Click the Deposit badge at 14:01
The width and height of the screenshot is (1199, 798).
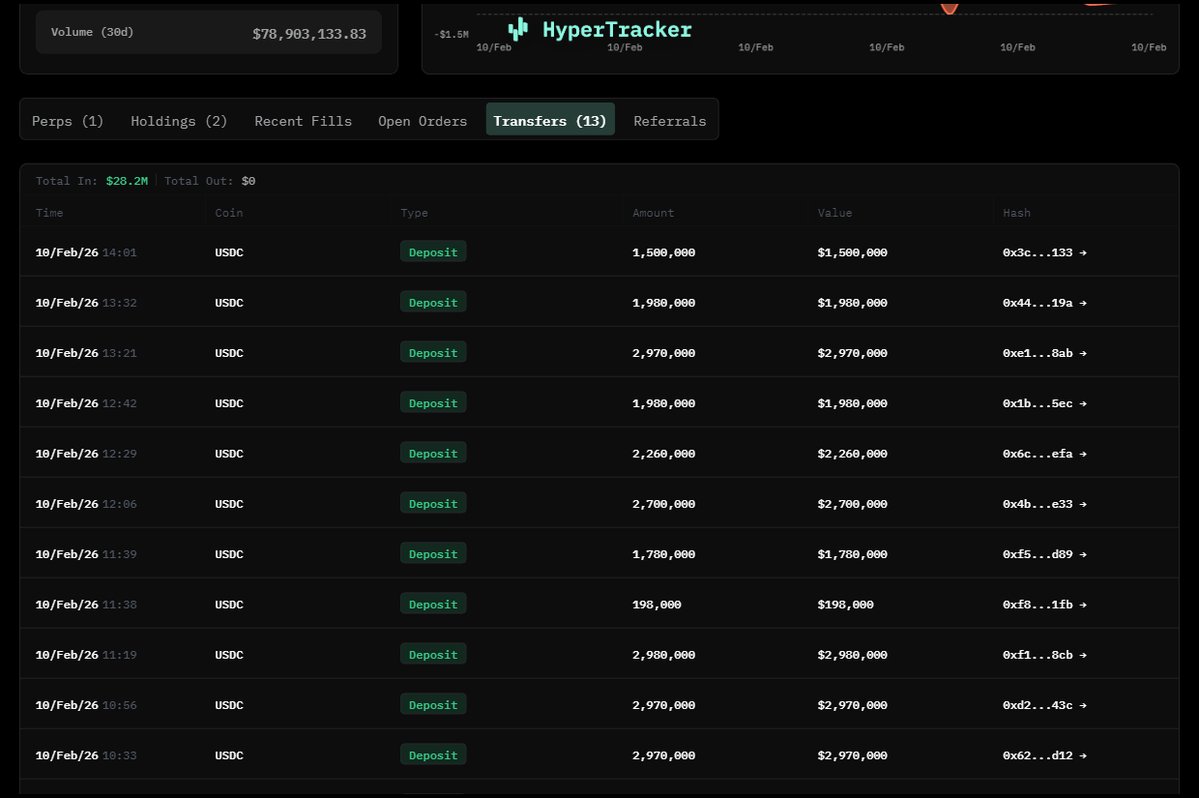[x=433, y=252]
